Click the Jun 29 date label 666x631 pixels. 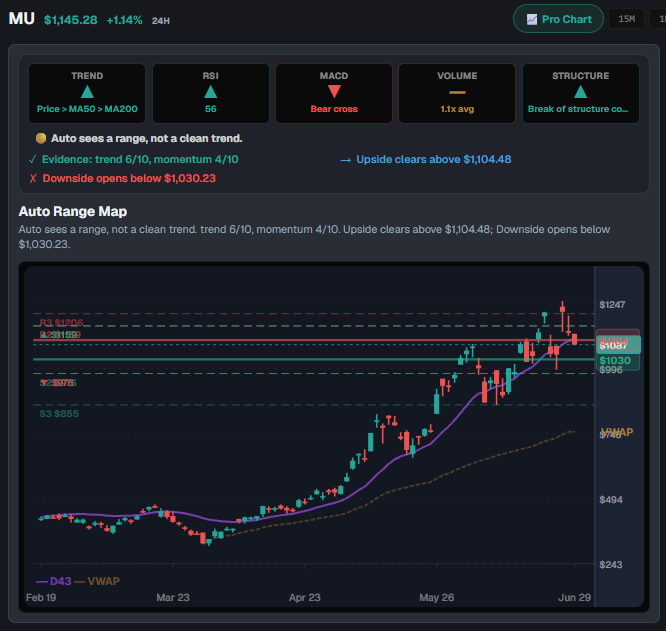coord(574,597)
